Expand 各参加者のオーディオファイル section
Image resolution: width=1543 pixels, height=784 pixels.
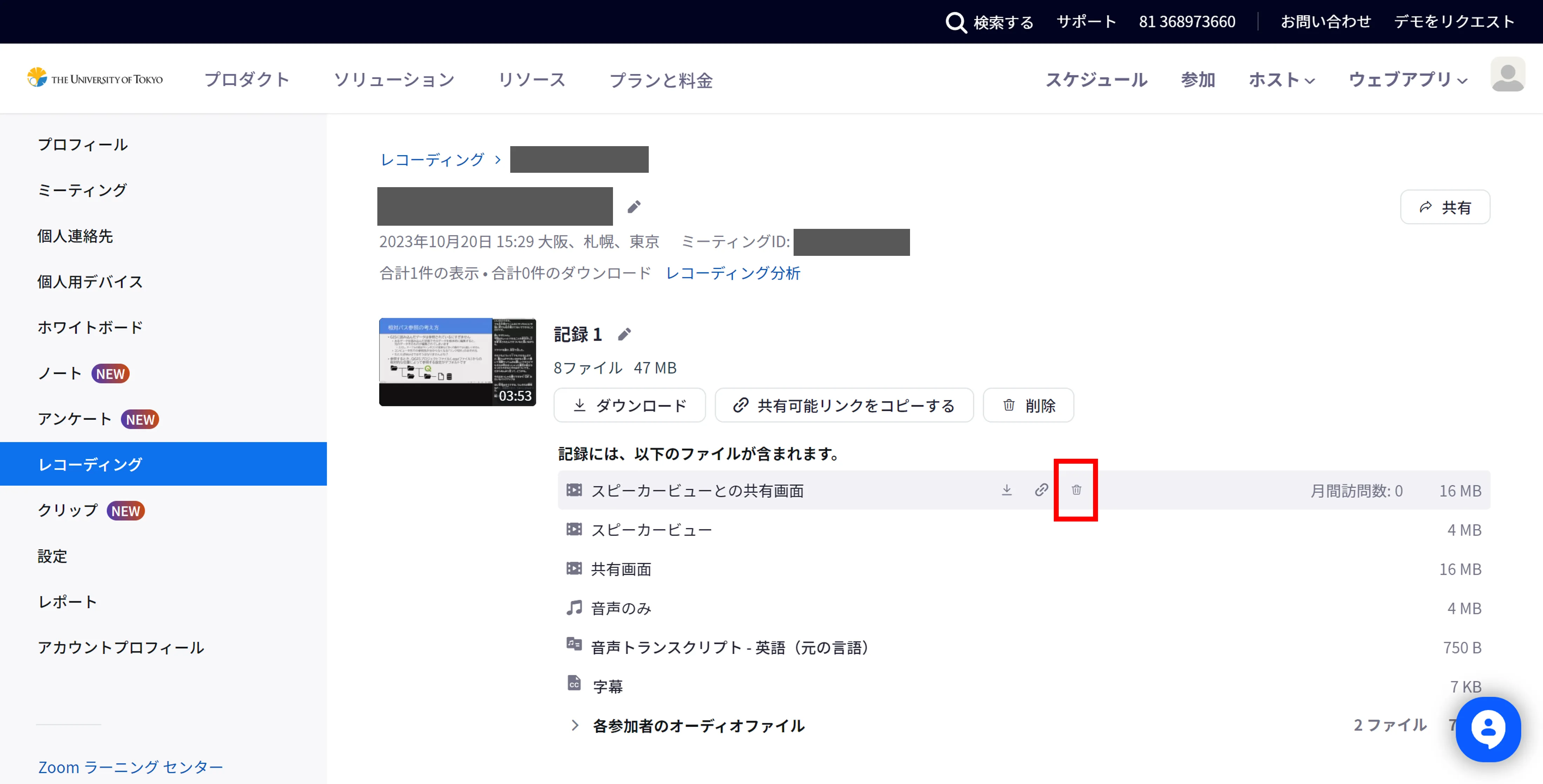click(575, 725)
